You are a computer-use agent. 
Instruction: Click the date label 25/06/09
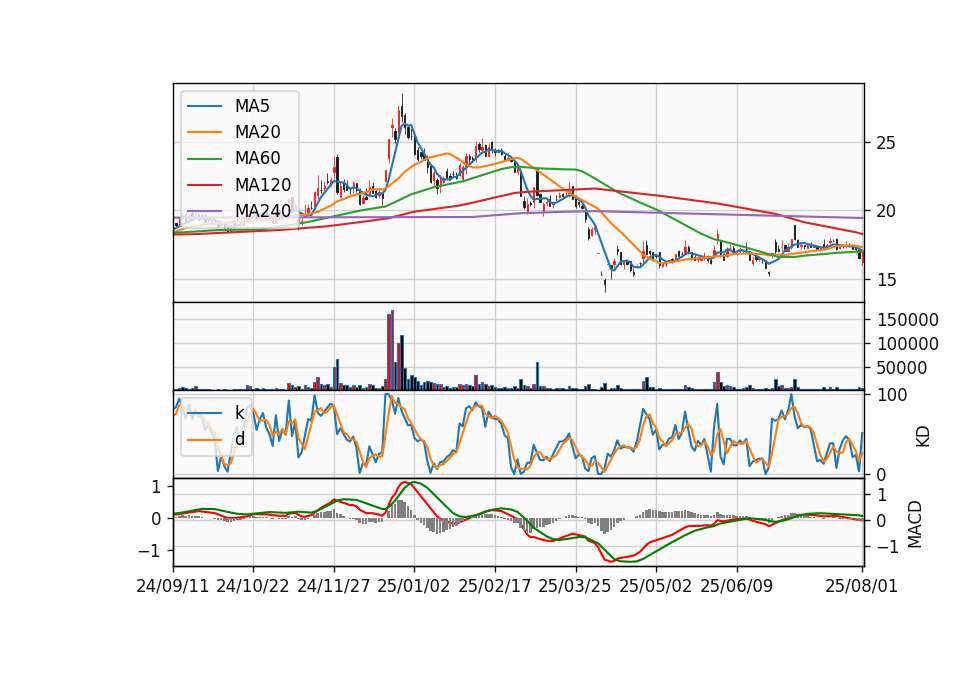(x=737, y=586)
